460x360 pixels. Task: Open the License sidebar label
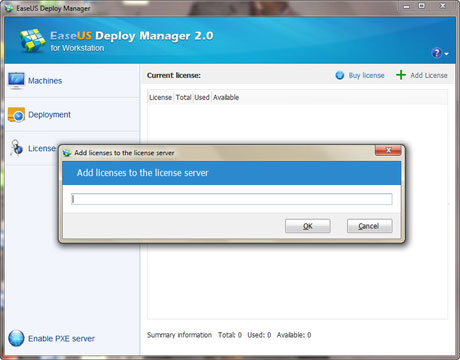42,148
